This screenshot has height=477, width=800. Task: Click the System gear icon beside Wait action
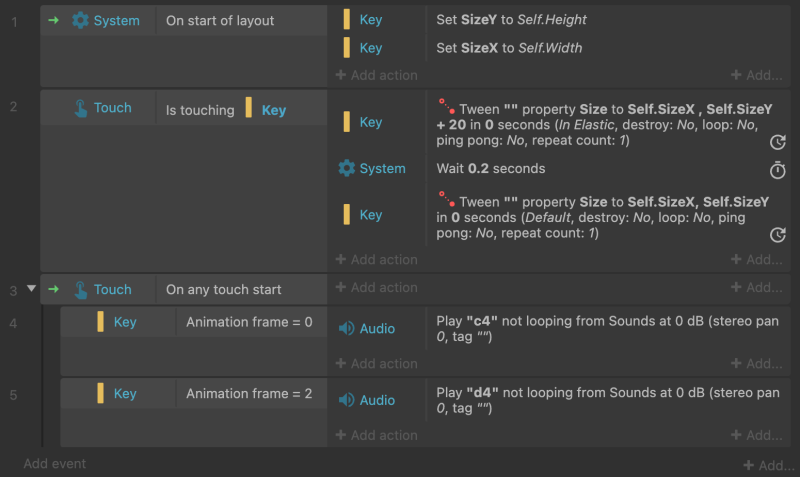pos(346,168)
